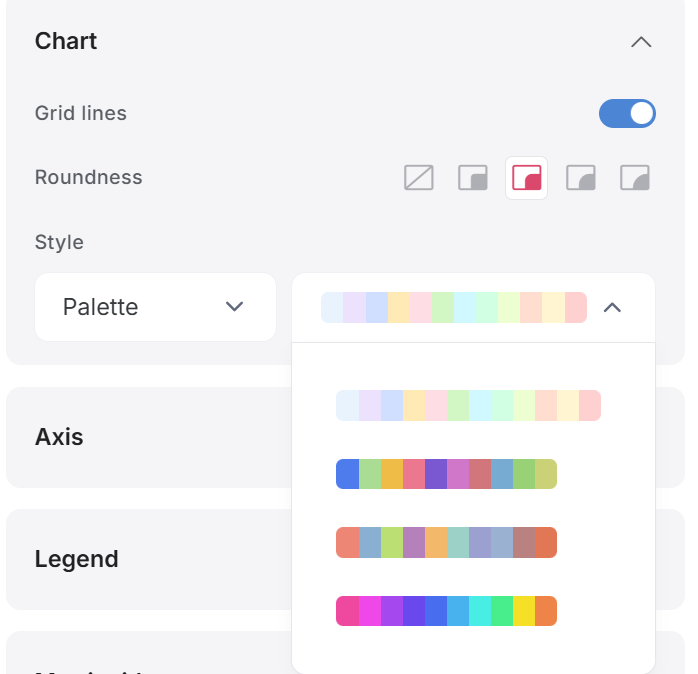
Task: Select the small roundness corner icon
Action: (x=473, y=178)
